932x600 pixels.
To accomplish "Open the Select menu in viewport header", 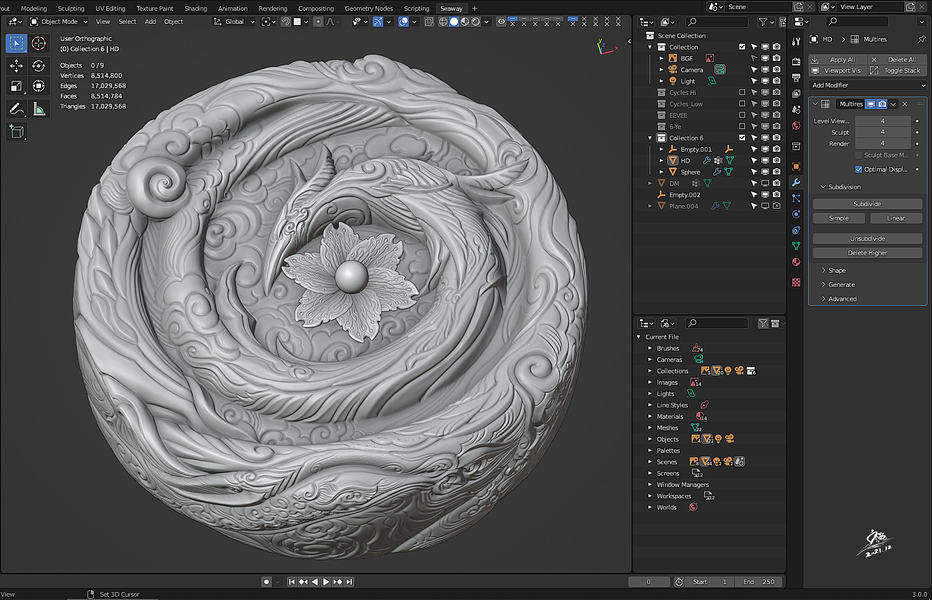I will pyautogui.click(x=127, y=21).
